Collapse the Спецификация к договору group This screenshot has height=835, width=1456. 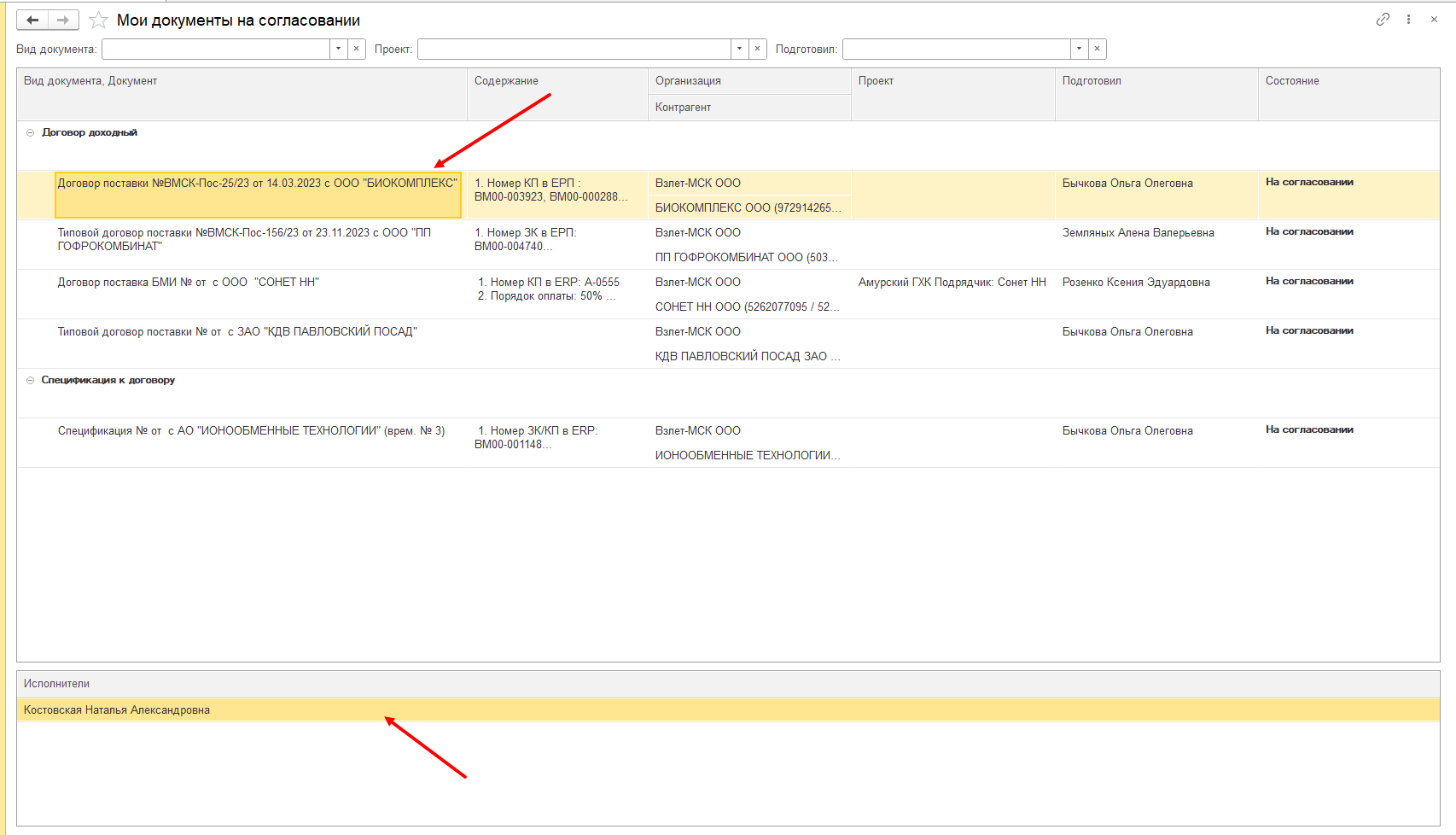31,380
